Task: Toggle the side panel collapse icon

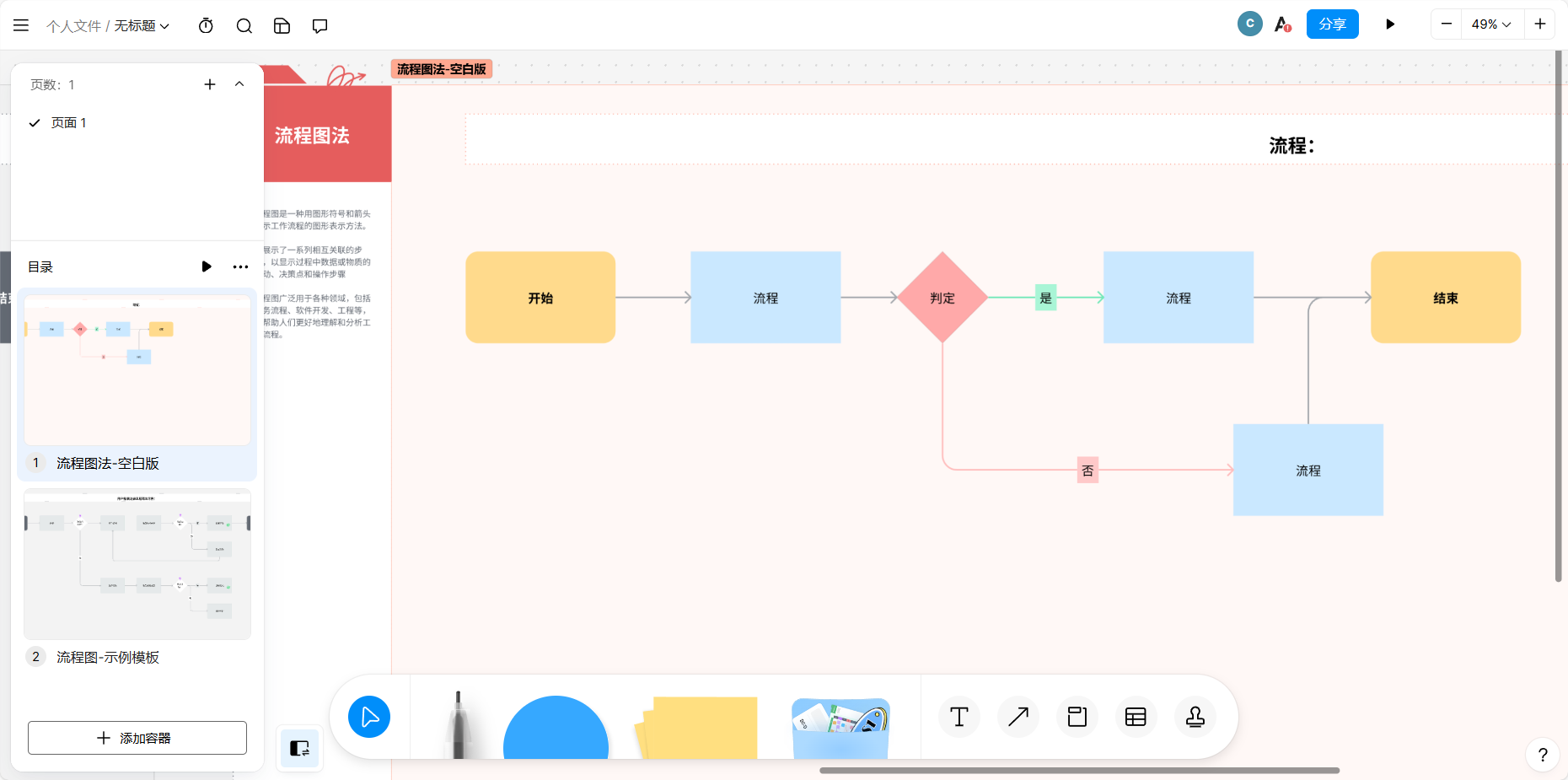Action: point(299,748)
